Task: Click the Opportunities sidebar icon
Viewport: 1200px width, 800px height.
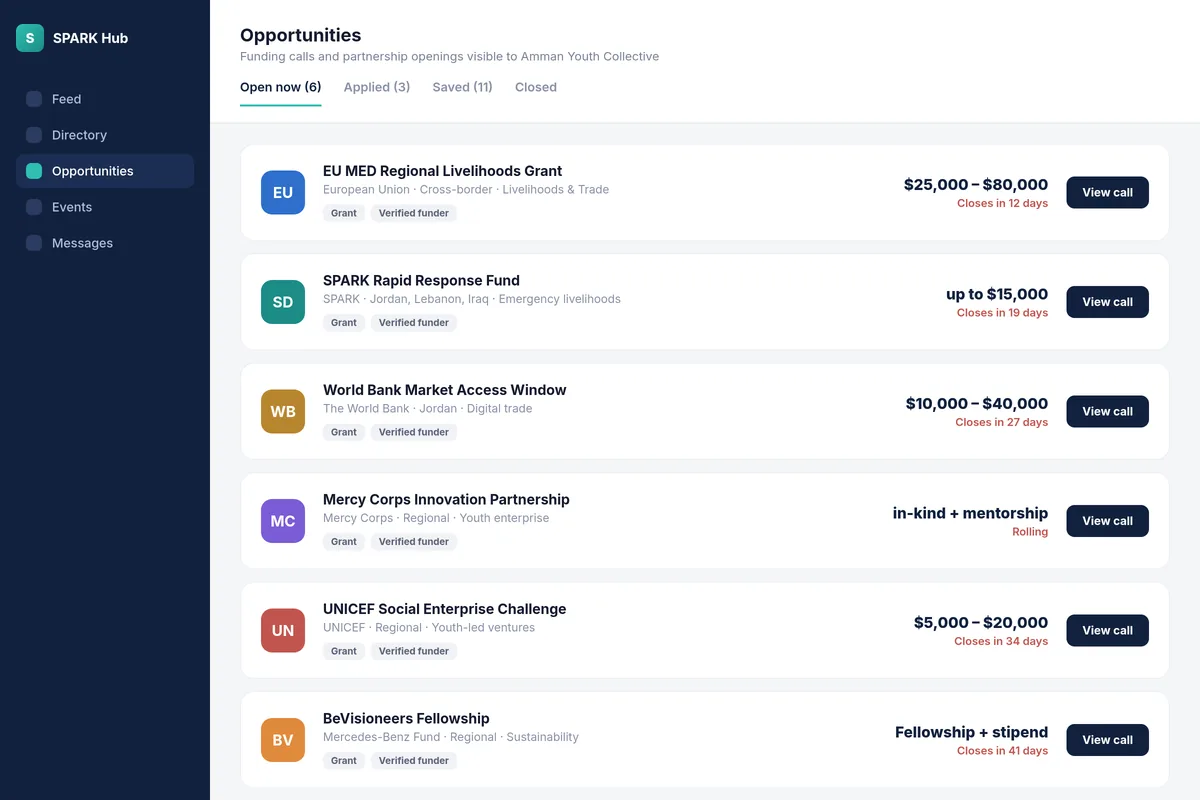Action: 34,171
